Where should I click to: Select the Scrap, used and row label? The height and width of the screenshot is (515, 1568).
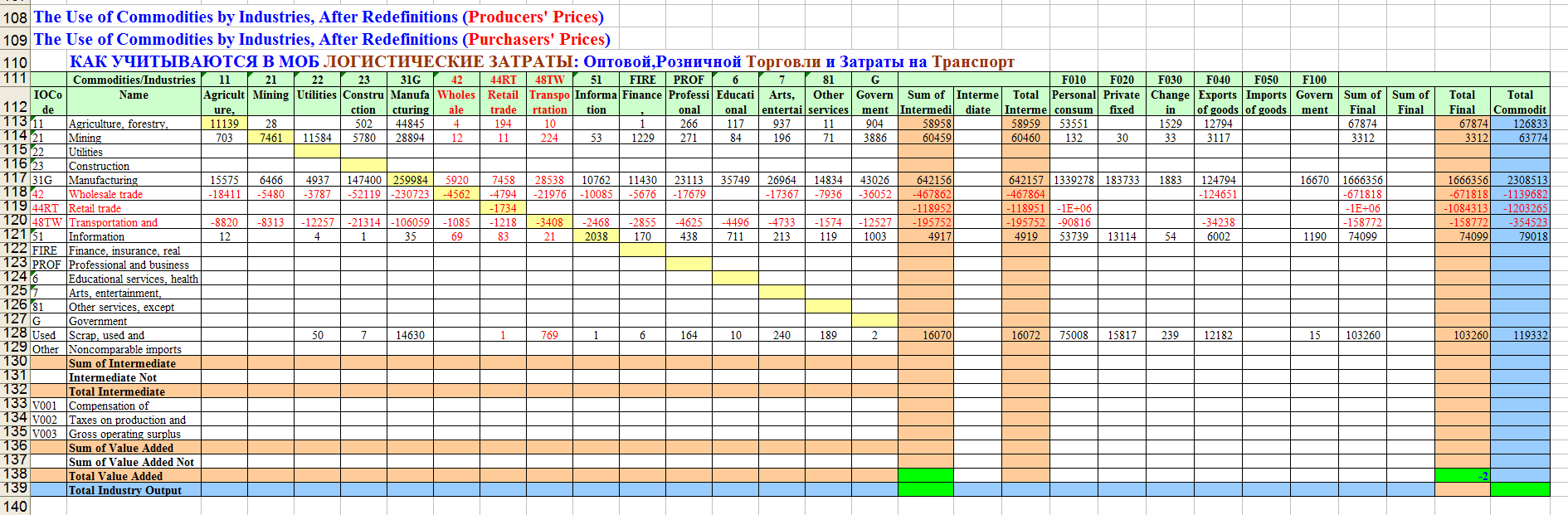[x=106, y=335]
